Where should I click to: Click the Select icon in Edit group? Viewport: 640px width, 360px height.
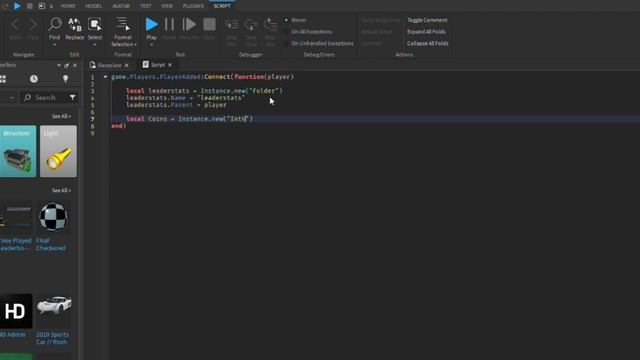(x=95, y=24)
